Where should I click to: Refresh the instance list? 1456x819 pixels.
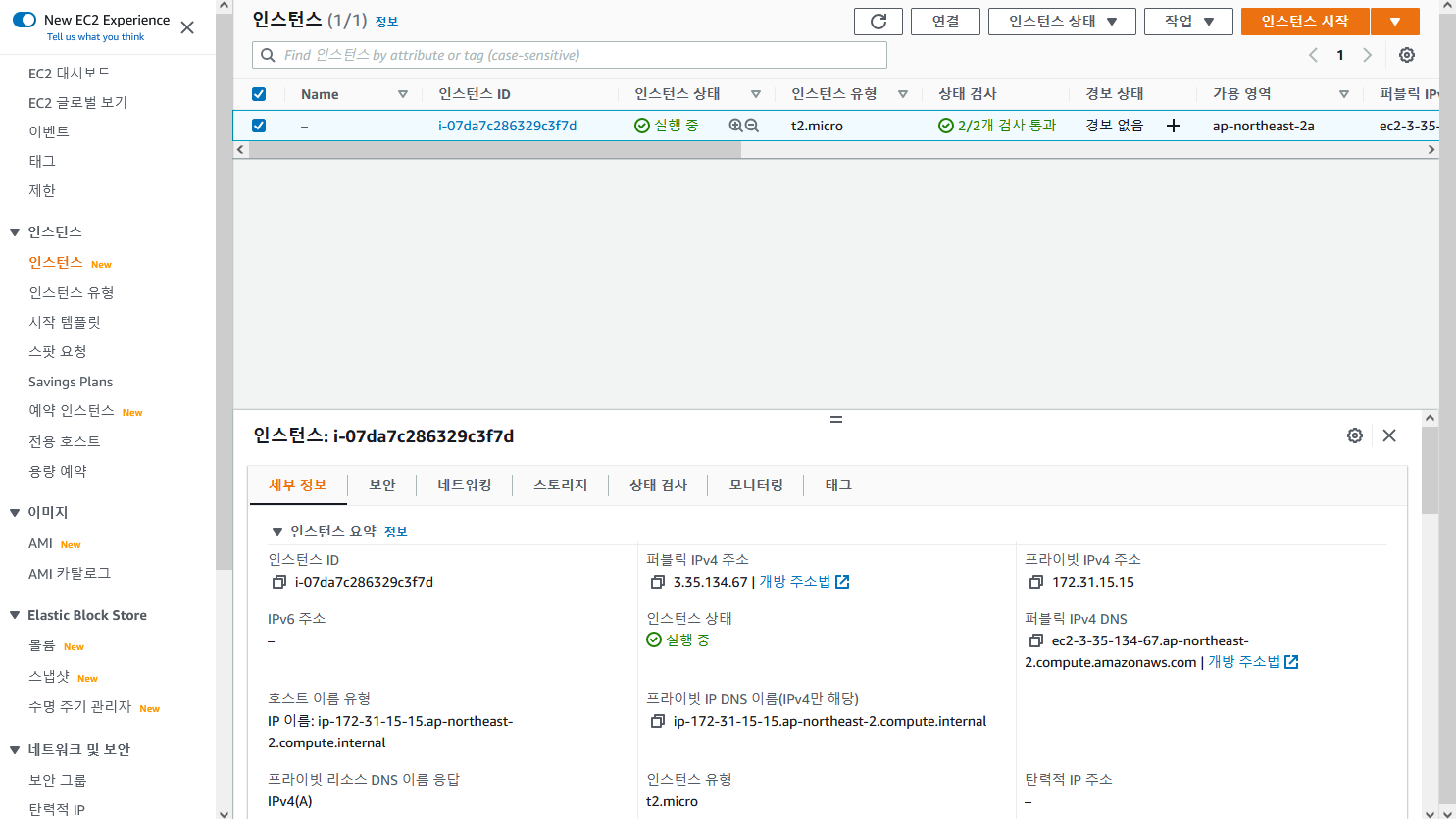click(879, 22)
